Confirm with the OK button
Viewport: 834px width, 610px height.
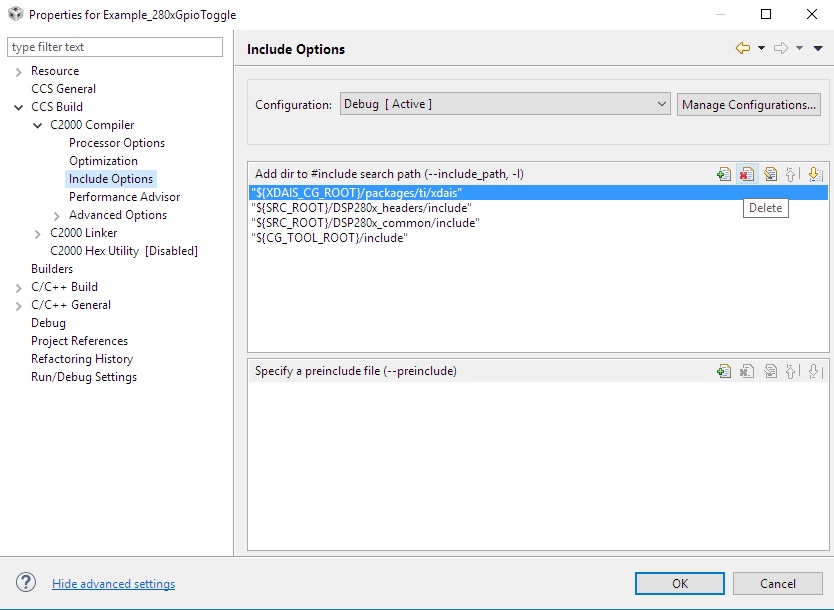tap(680, 583)
